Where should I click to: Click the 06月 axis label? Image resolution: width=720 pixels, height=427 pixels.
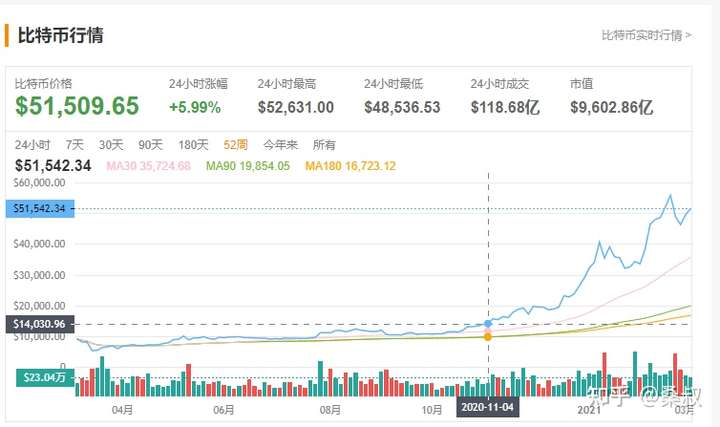224,410
